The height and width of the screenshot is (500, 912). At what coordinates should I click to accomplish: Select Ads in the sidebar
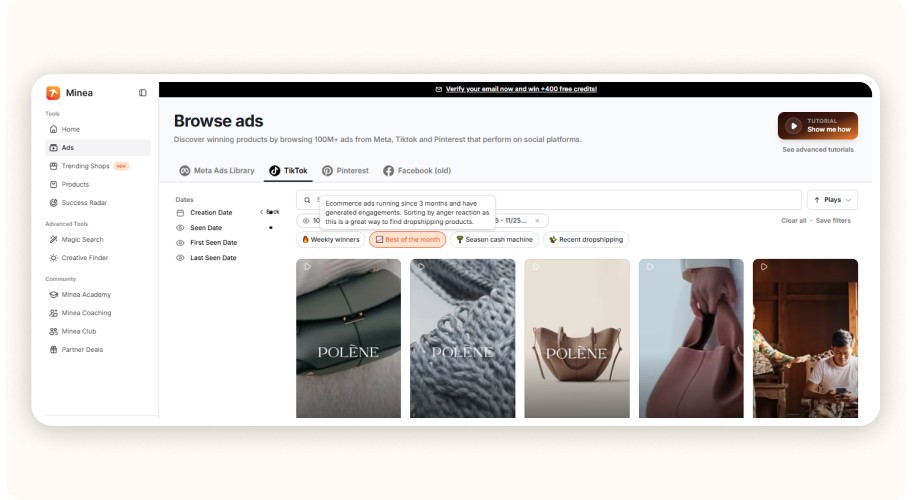[x=98, y=148]
